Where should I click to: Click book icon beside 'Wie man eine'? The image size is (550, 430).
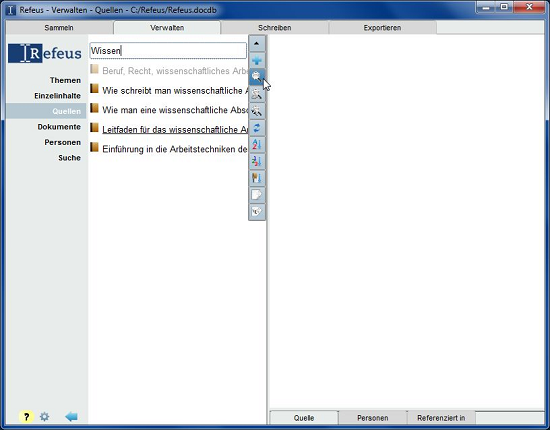pyautogui.click(x=94, y=108)
